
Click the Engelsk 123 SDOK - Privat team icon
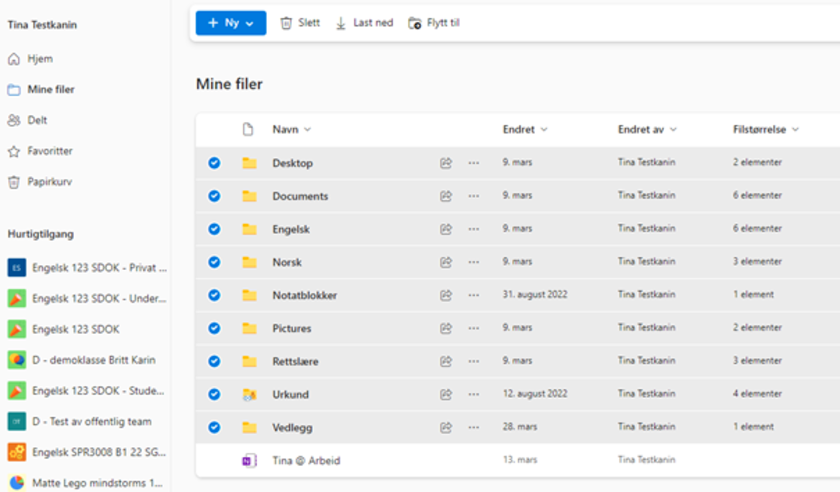coord(17,267)
